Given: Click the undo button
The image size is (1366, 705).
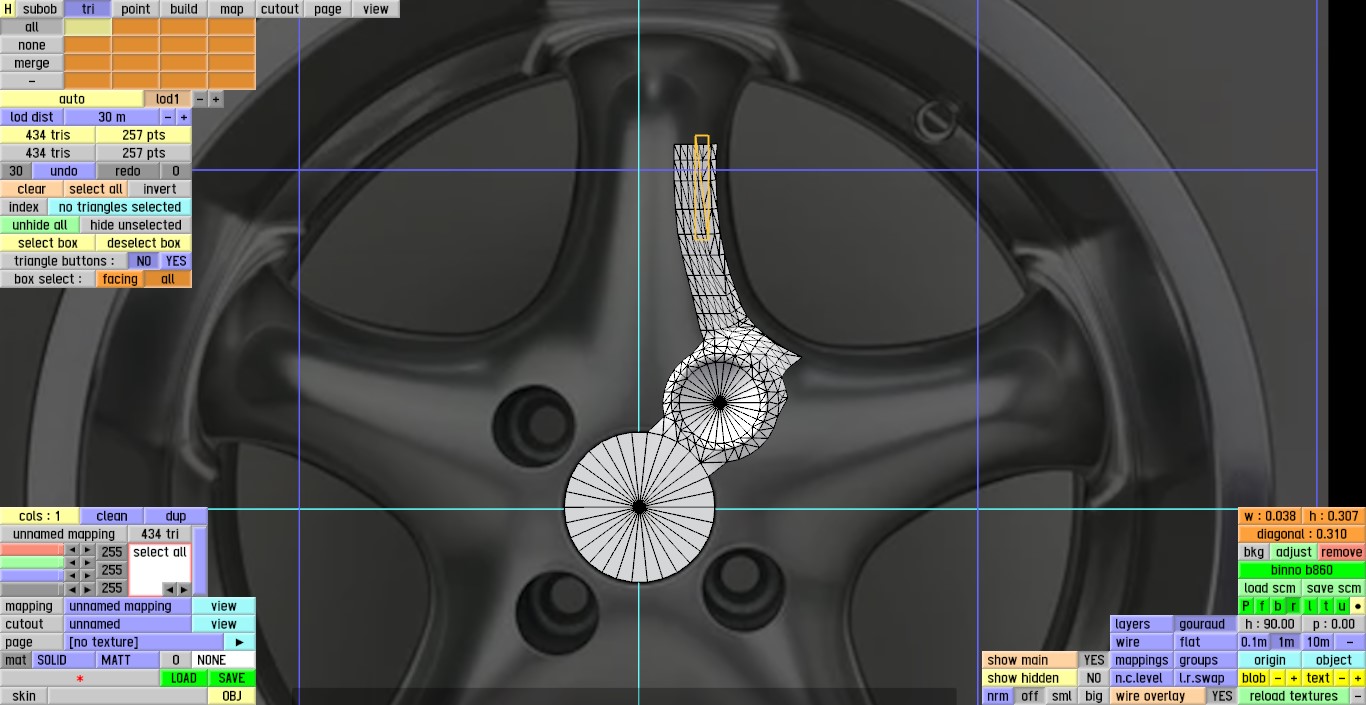Looking at the screenshot, I should [x=64, y=171].
